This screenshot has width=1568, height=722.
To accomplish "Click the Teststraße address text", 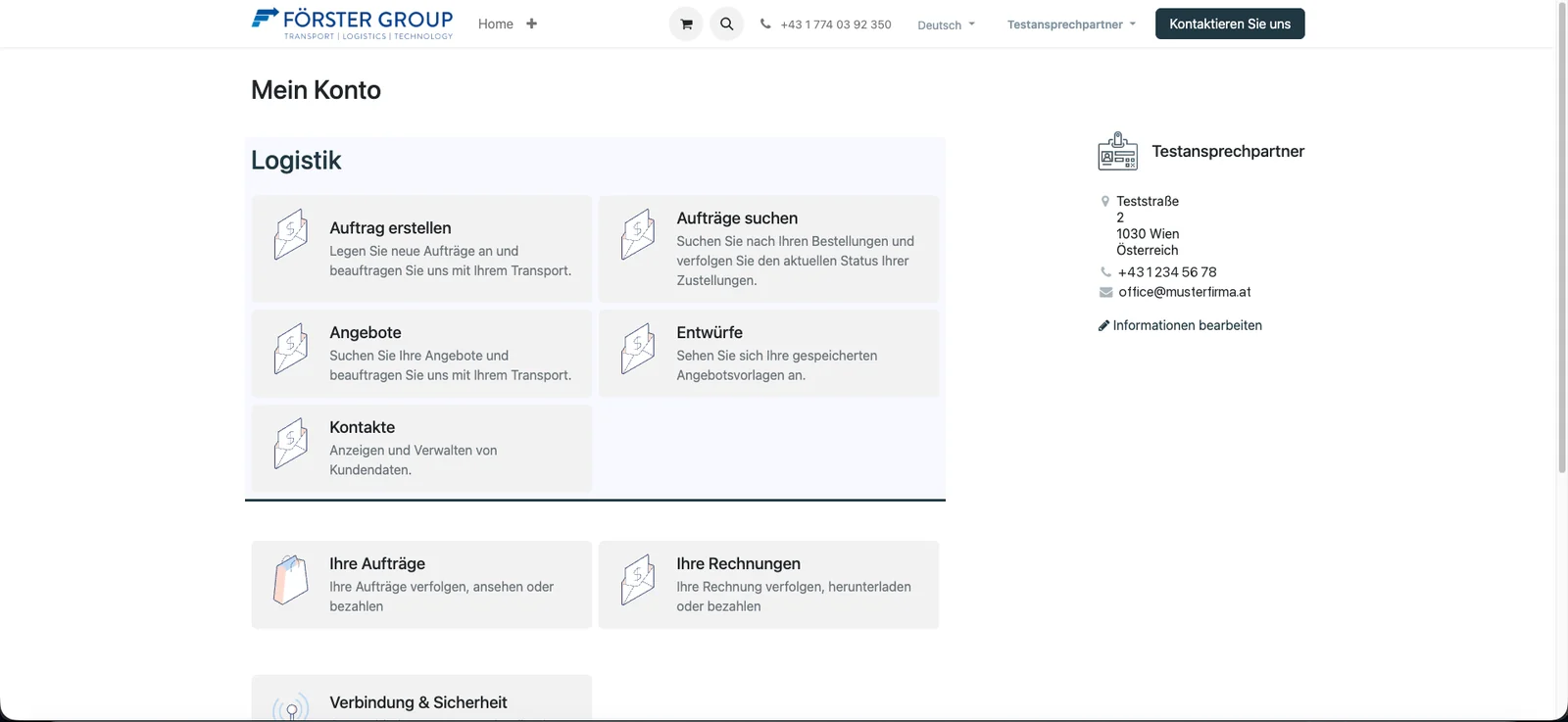I will (1148, 201).
